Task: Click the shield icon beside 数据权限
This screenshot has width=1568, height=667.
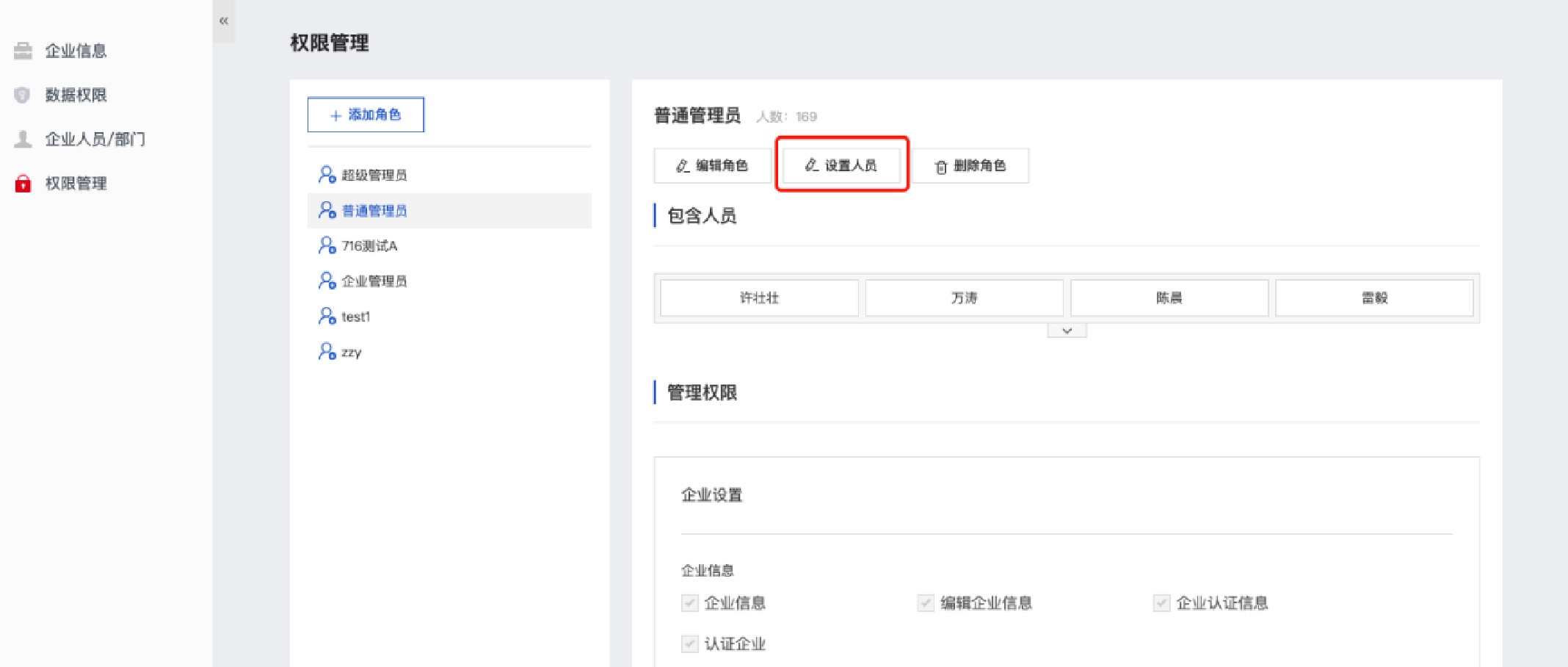Action: (x=23, y=95)
